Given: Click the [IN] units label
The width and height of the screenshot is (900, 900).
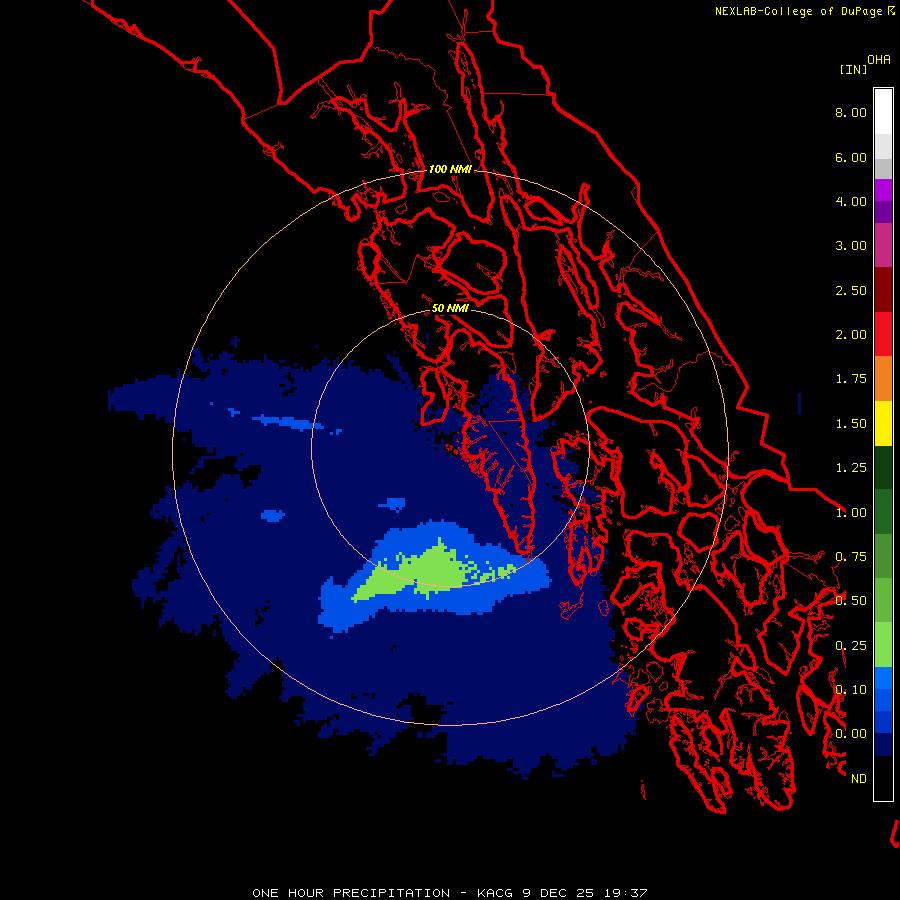Looking at the screenshot, I should [x=853, y=69].
